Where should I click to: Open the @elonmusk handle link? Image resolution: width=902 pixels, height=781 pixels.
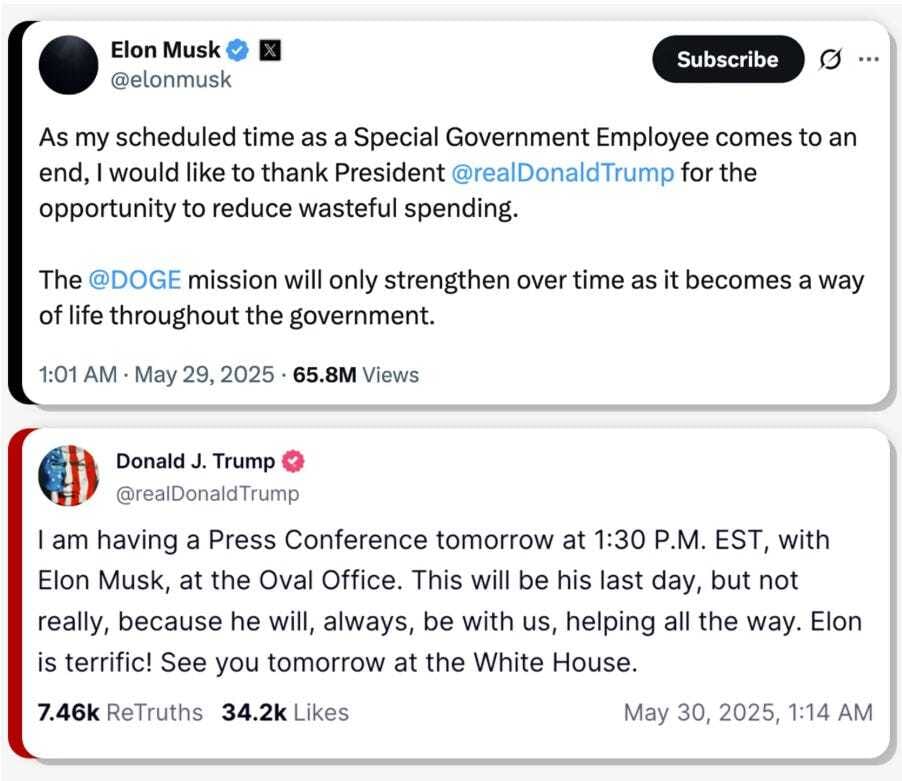(x=170, y=79)
